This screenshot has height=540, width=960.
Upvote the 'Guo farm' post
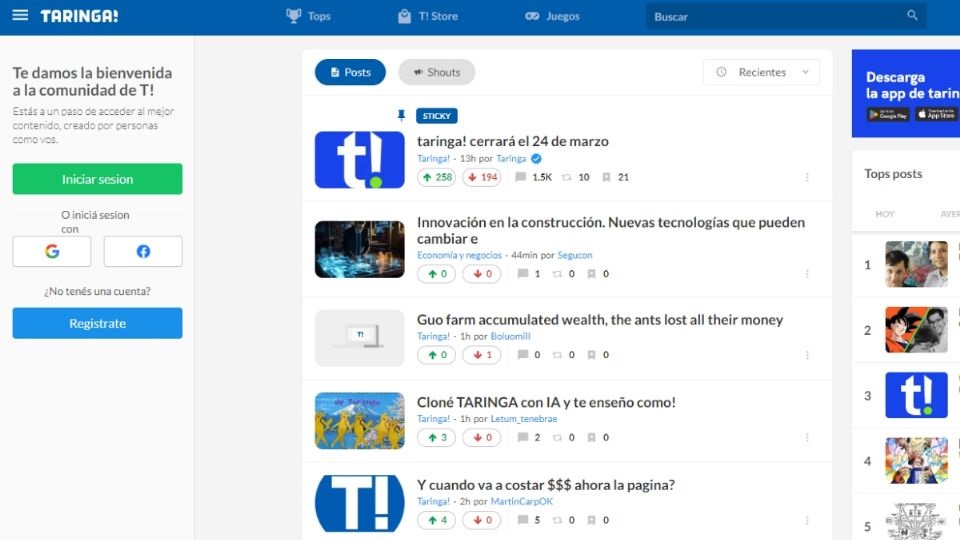coord(437,354)
